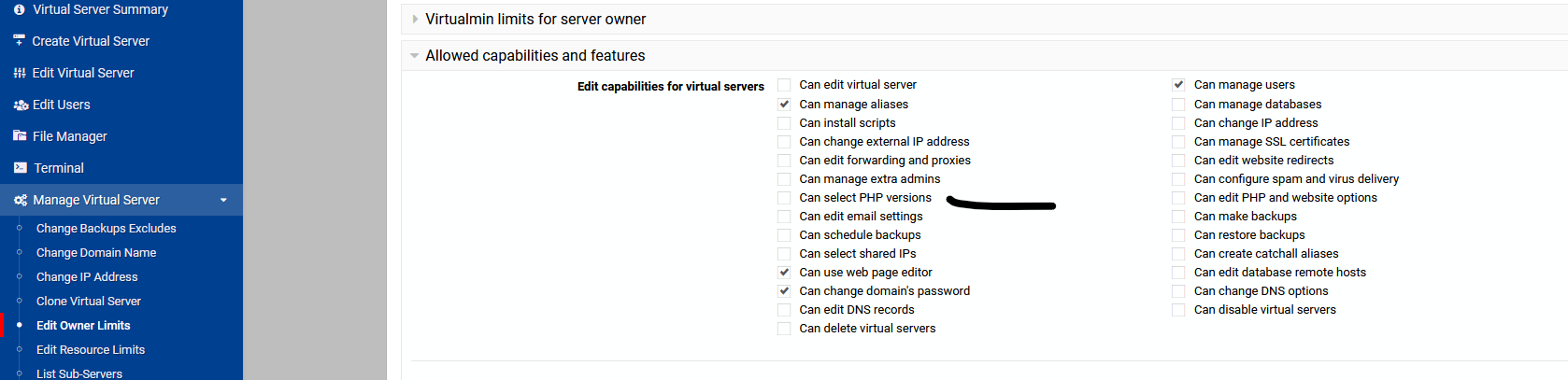1568x380 pixels.
Task: Open the Change Backups Excludes link
Action: tap(107, 229)
